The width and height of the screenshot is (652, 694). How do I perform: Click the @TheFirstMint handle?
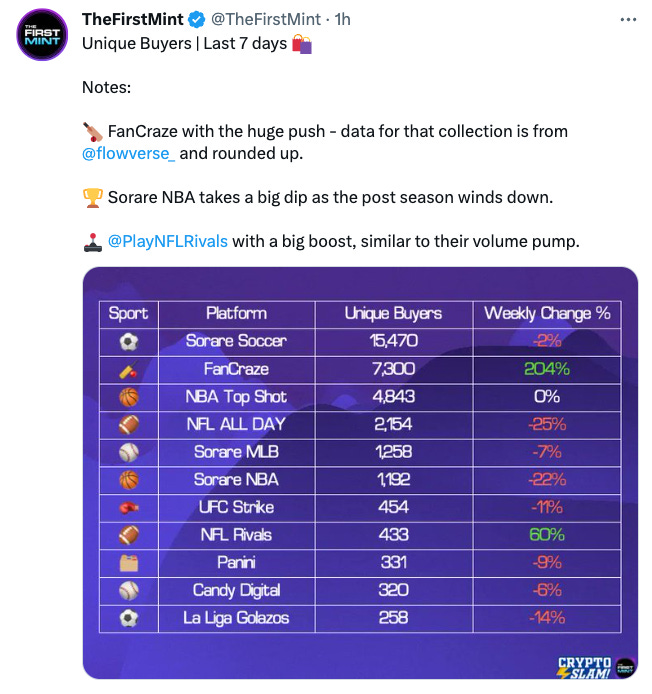(266, 19)
